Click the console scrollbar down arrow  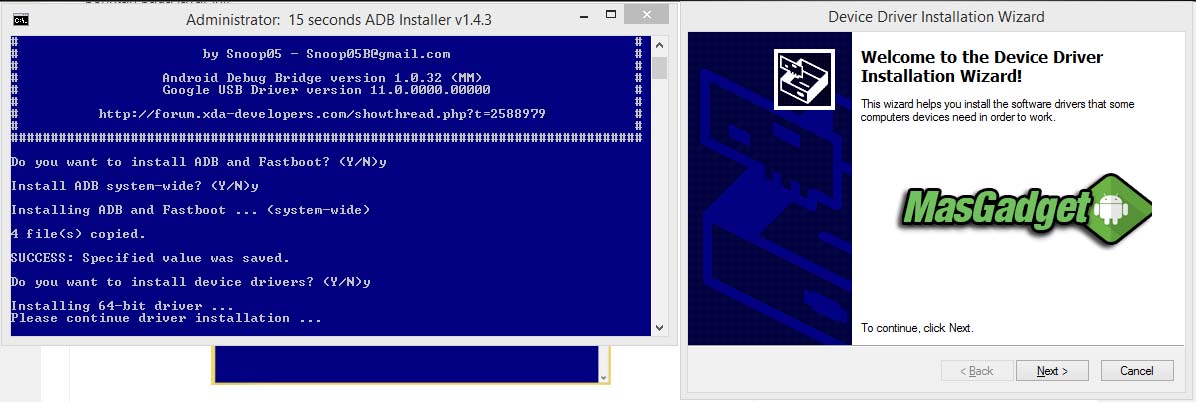tap(660, 327)
